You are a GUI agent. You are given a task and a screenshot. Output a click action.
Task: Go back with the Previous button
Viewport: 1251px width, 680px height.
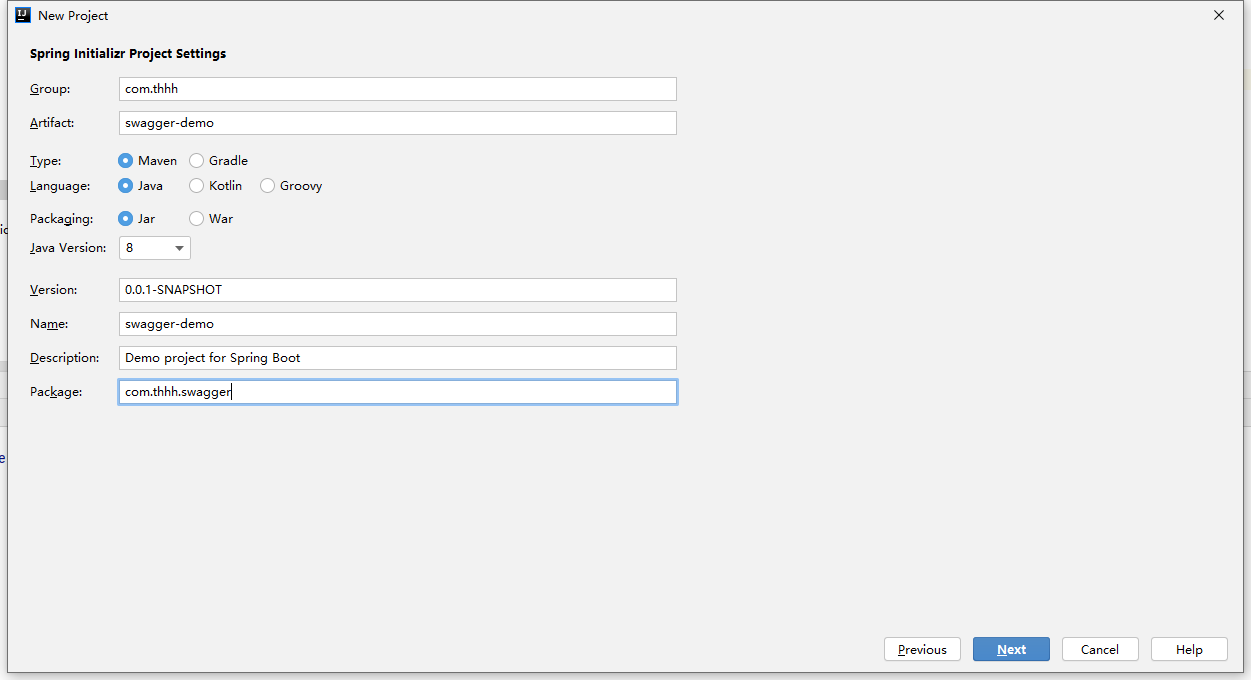pyautogui.click(x=922, y=649)
